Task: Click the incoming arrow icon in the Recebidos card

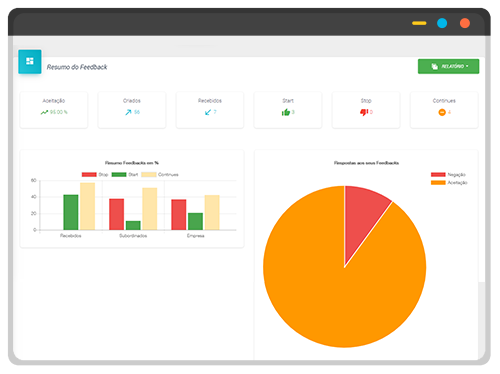Action: tap(208, 112)
